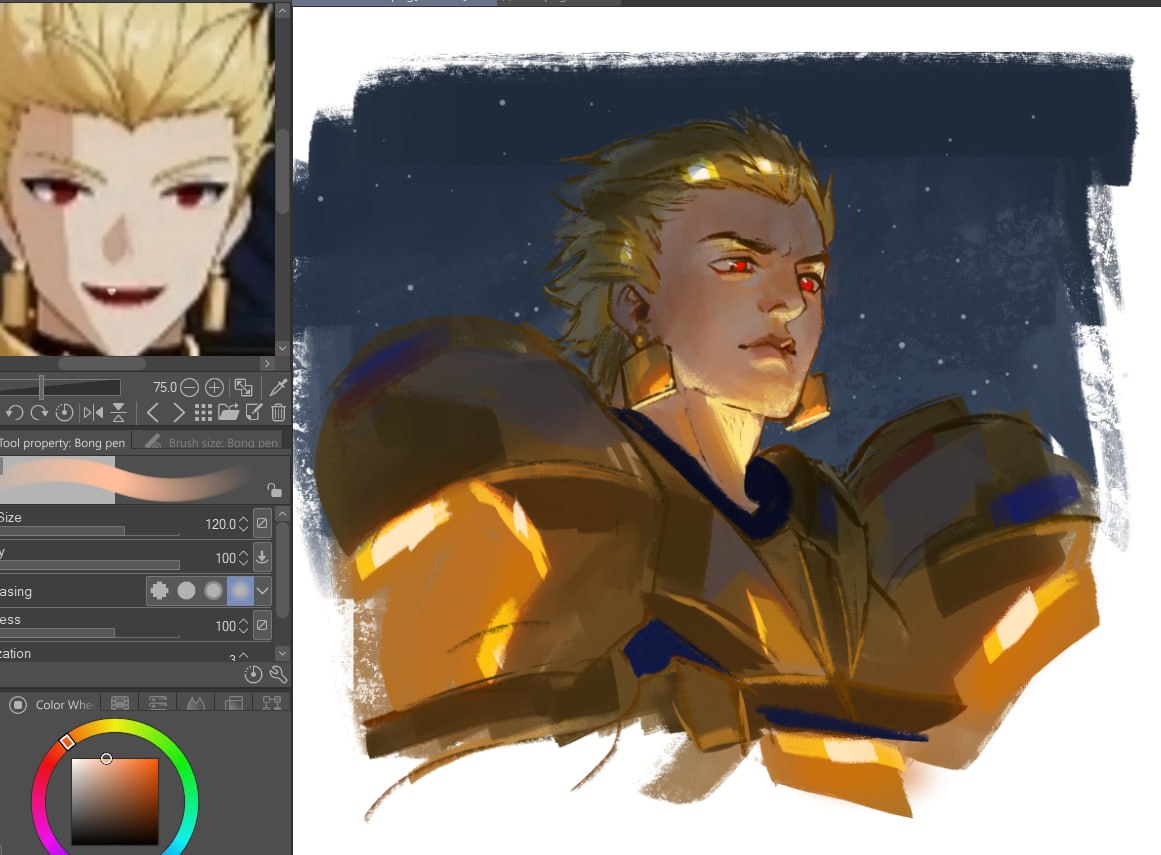This screenshot has height=855, width=1161.
Task: Open Sub View image for editing
Action: pos(253,412)
